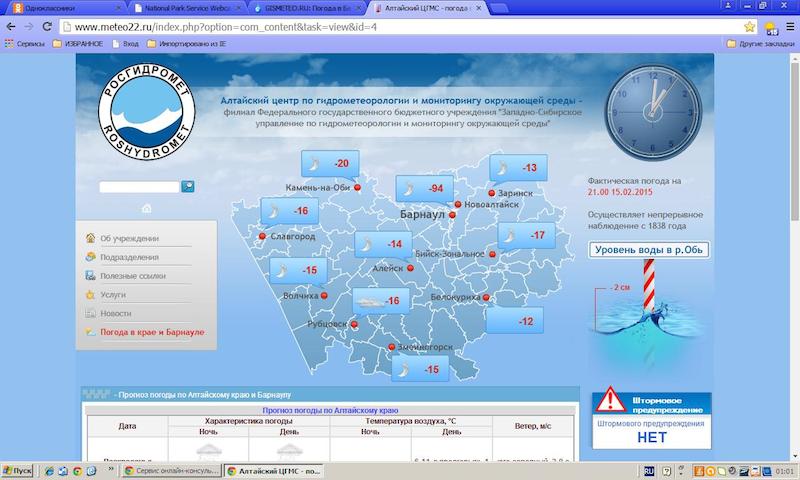Image resolution: width=800 pixels, height=480 pixels.
Task: Open 'Об учреждении' menu item
Action: [129, 238]
